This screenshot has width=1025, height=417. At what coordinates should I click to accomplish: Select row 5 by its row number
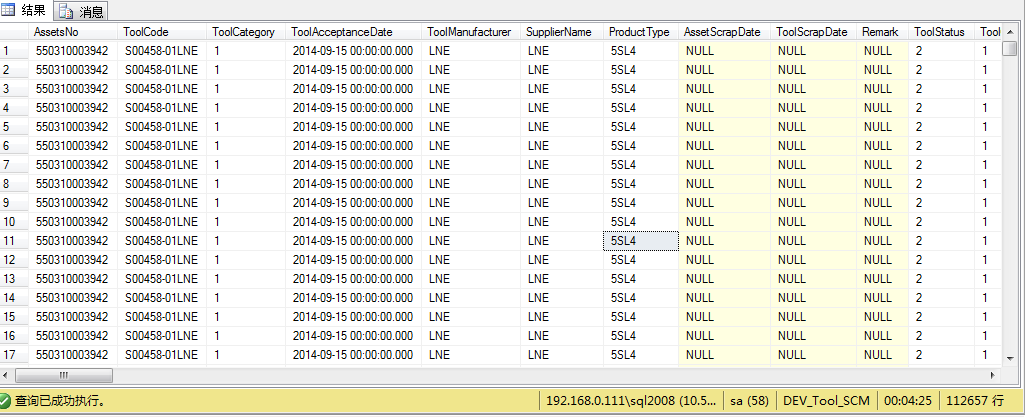click(x=14, y=127)
